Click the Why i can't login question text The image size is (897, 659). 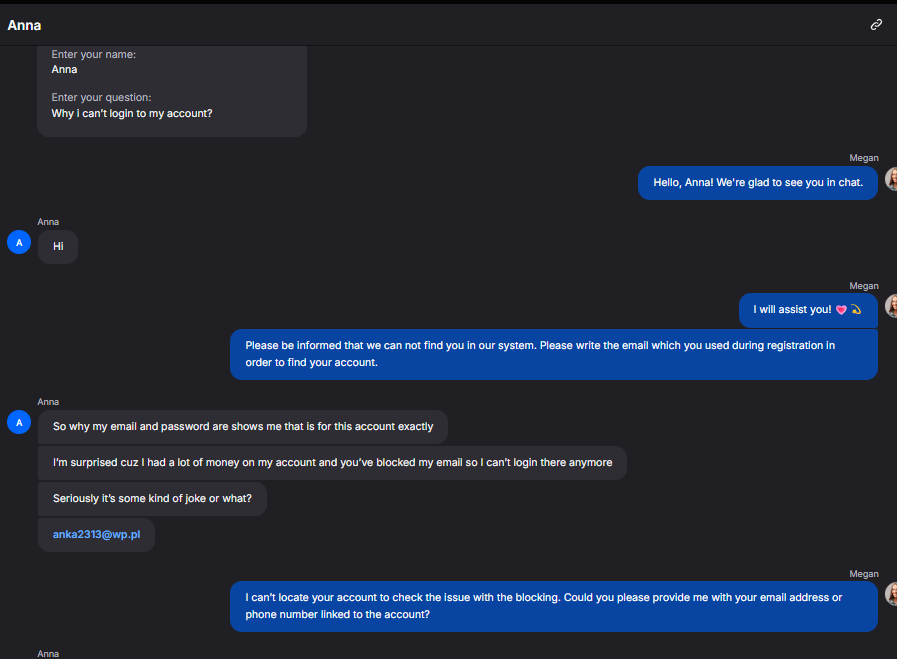pos(132,113)
